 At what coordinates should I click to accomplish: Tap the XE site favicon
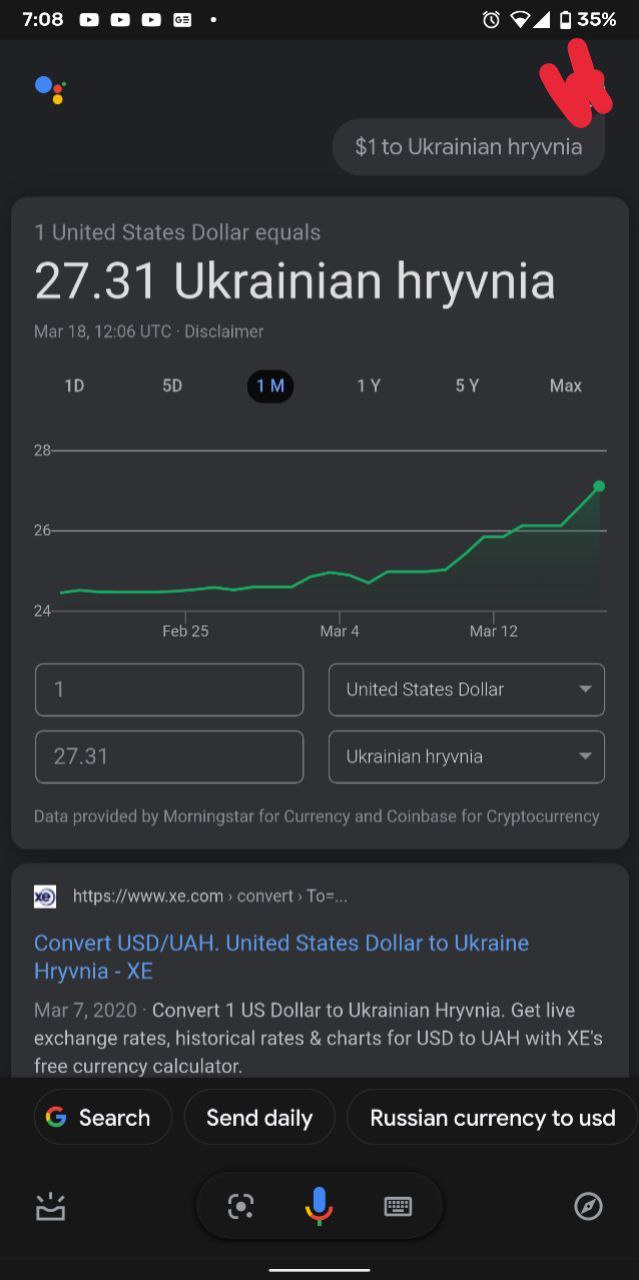pos(45,896)
